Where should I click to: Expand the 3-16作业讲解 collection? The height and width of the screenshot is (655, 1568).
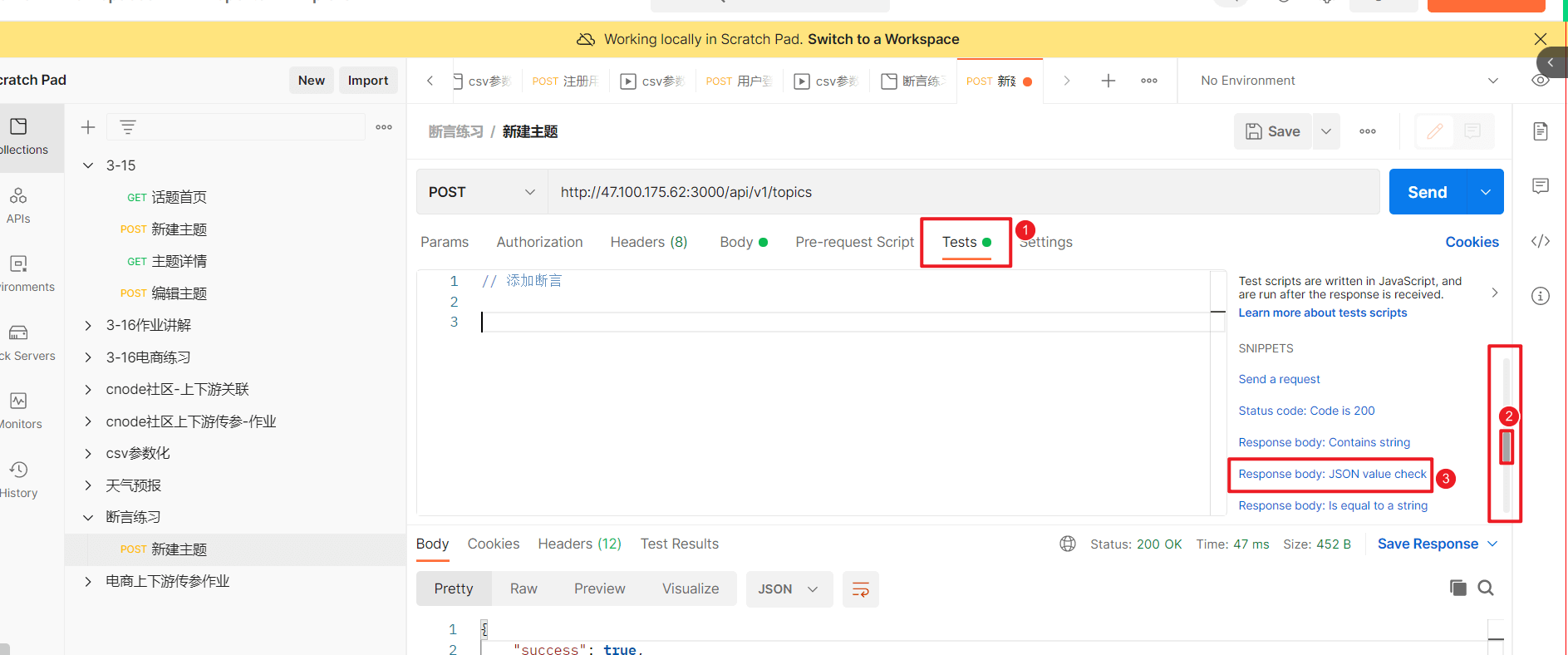[x=88, y=325]
